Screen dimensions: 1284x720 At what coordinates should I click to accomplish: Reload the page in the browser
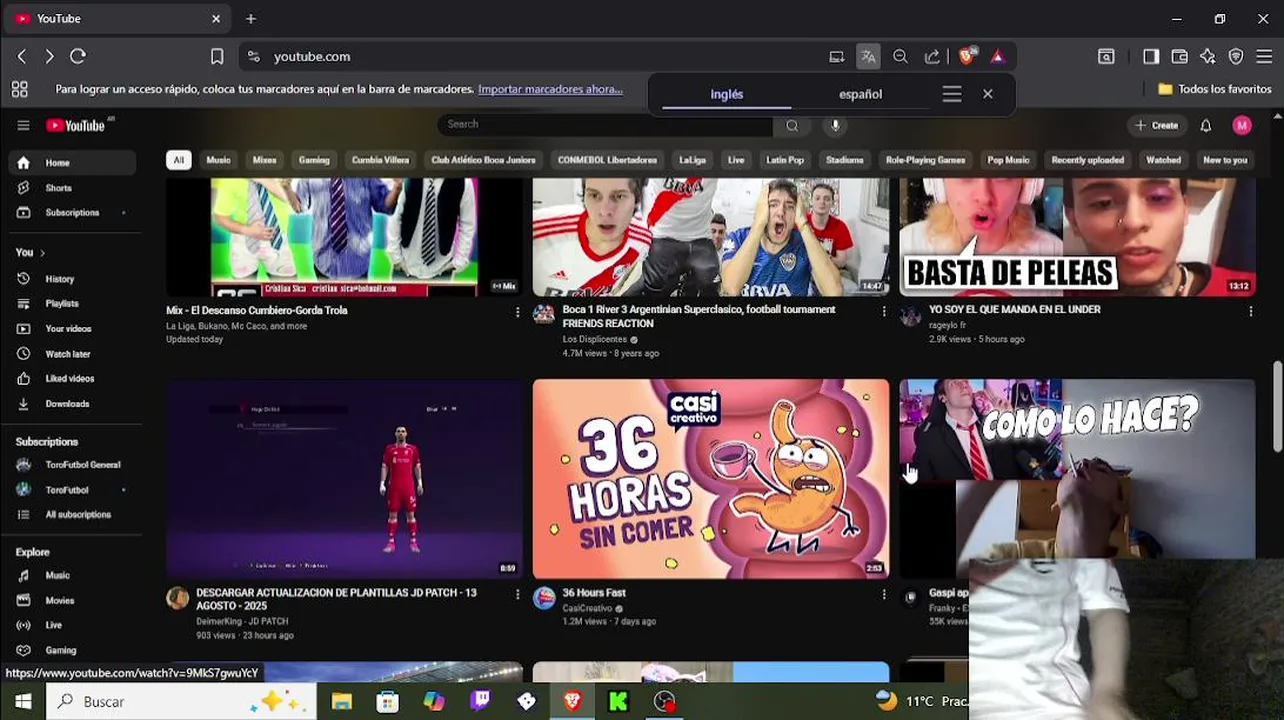[x=78, y=56]
